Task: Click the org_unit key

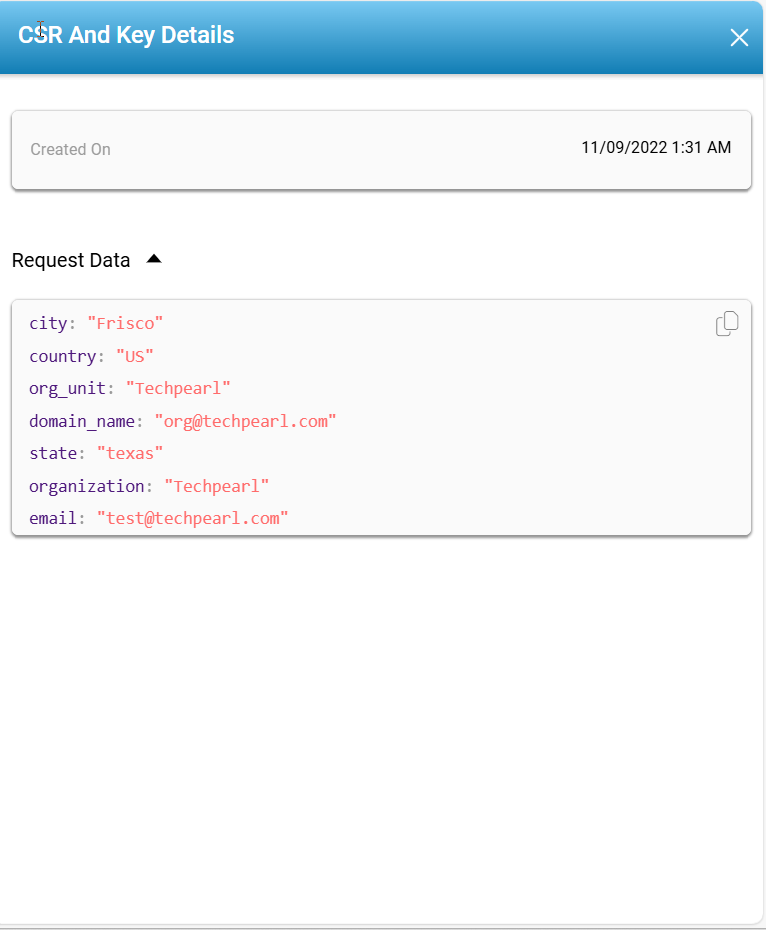Action: (67, 388)
